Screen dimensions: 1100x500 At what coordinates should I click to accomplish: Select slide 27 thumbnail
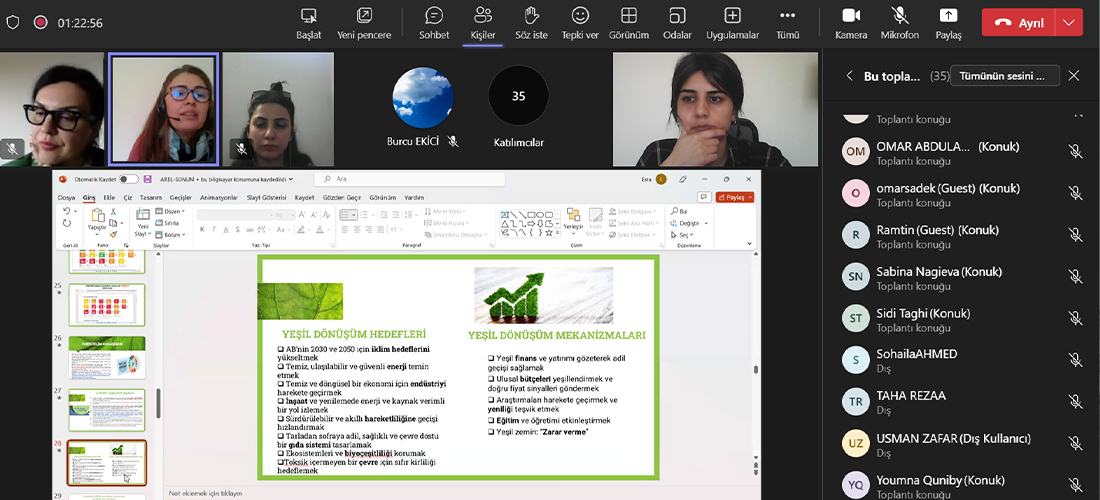click(107, 410)
